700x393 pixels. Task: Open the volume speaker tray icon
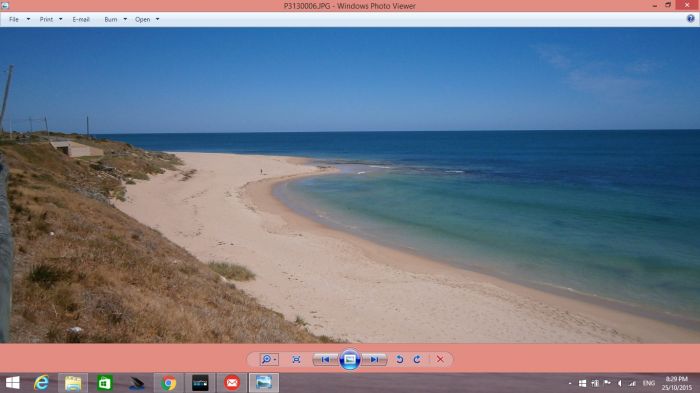click(620, 383)
